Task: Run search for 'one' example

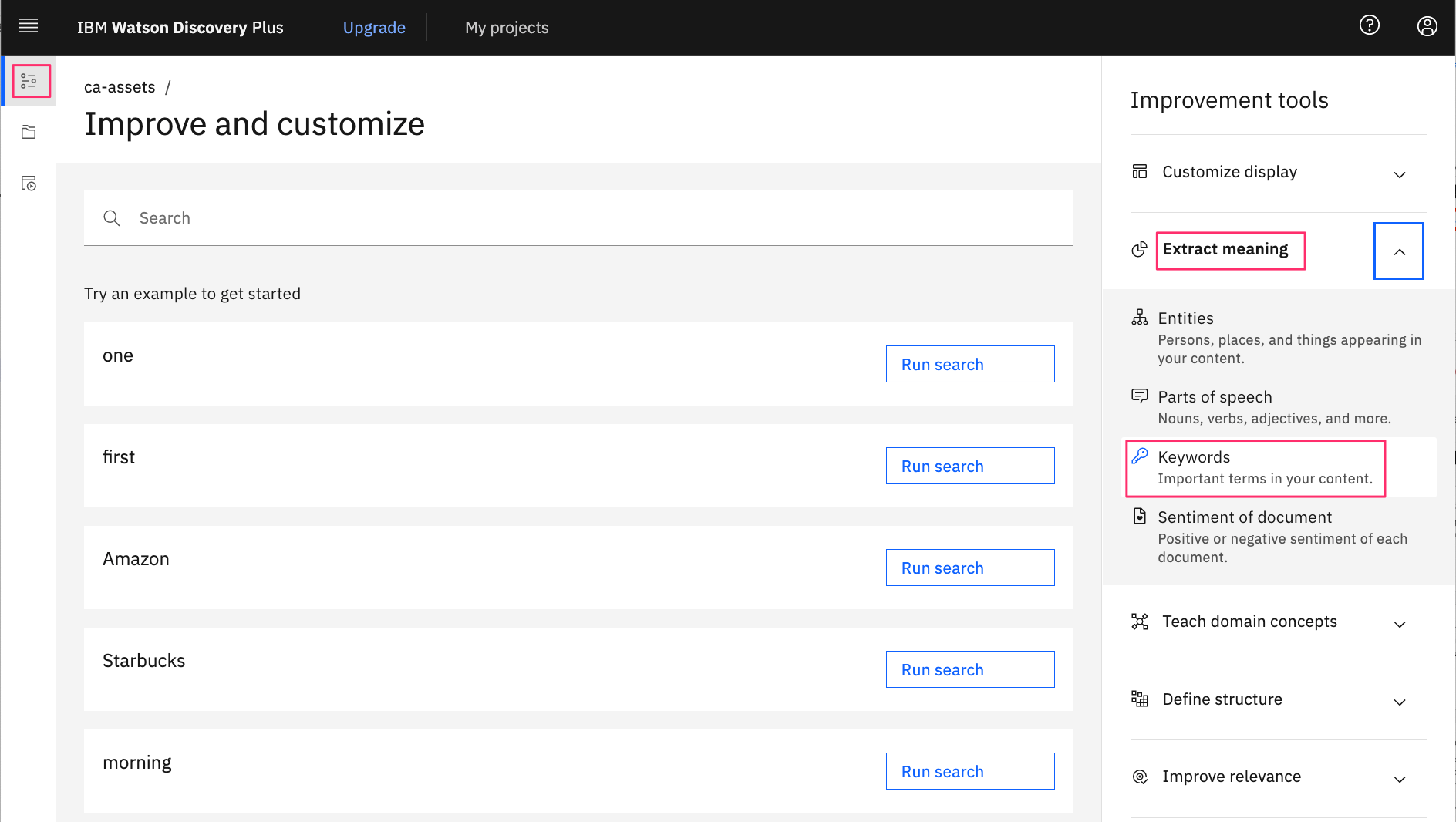Action: (x=970, y=364)
